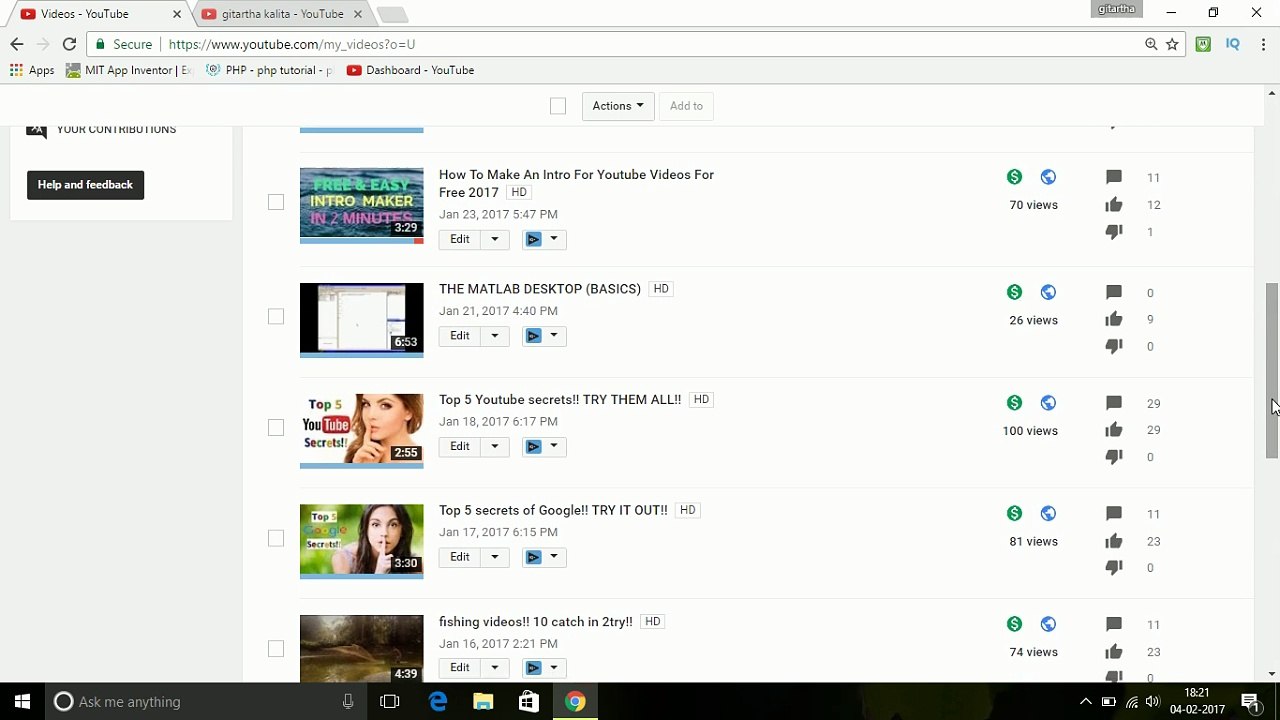The width and height of the screenshot is (1280, 720).
Task: Click thumbs up icon for How To Make An Intro video
Action: coord(1114,204)
